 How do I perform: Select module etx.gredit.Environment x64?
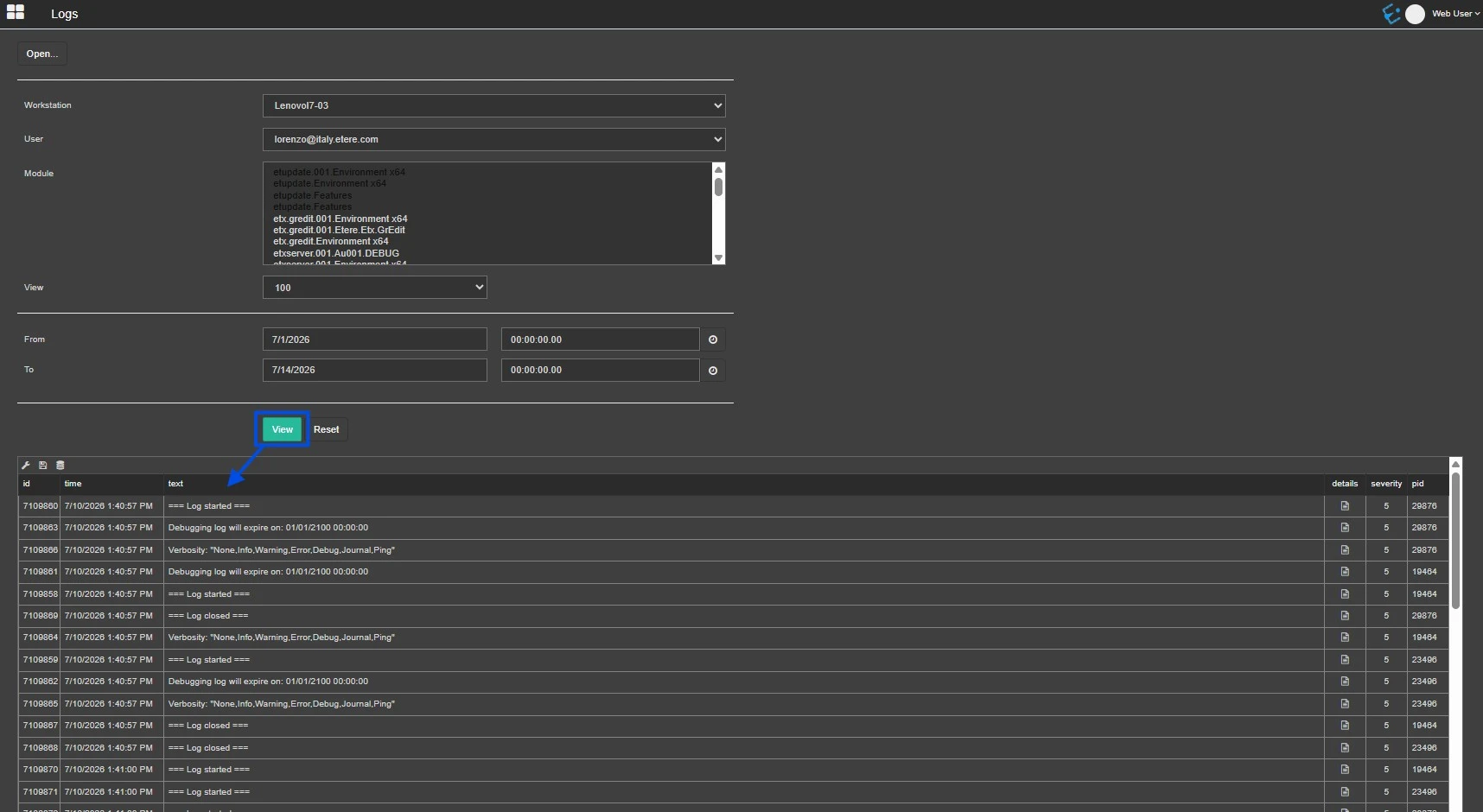(x=330, y=241)
